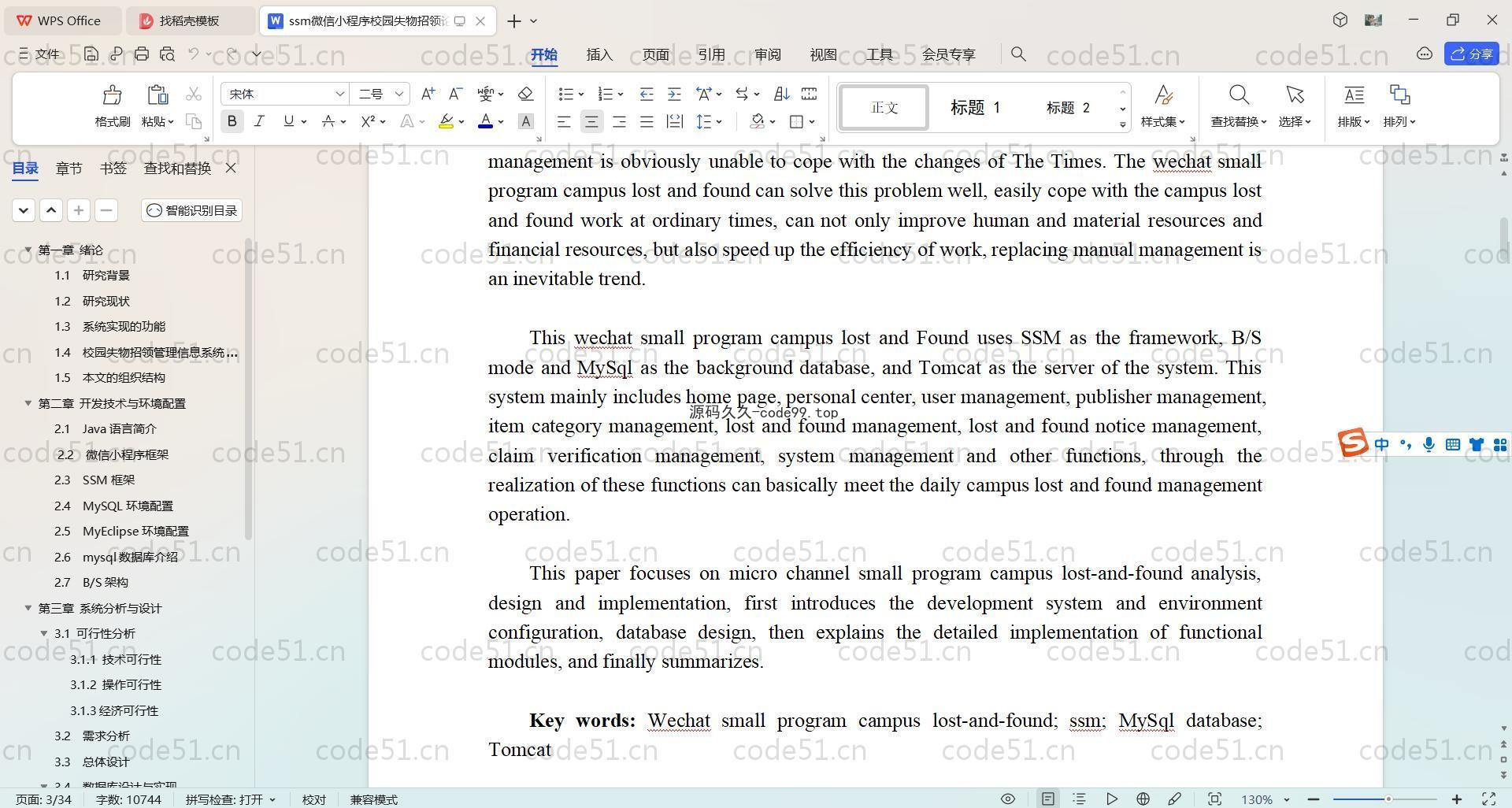Click the Print Preview icon
This screenshot has height=808, width=1512.
(167, 54)
